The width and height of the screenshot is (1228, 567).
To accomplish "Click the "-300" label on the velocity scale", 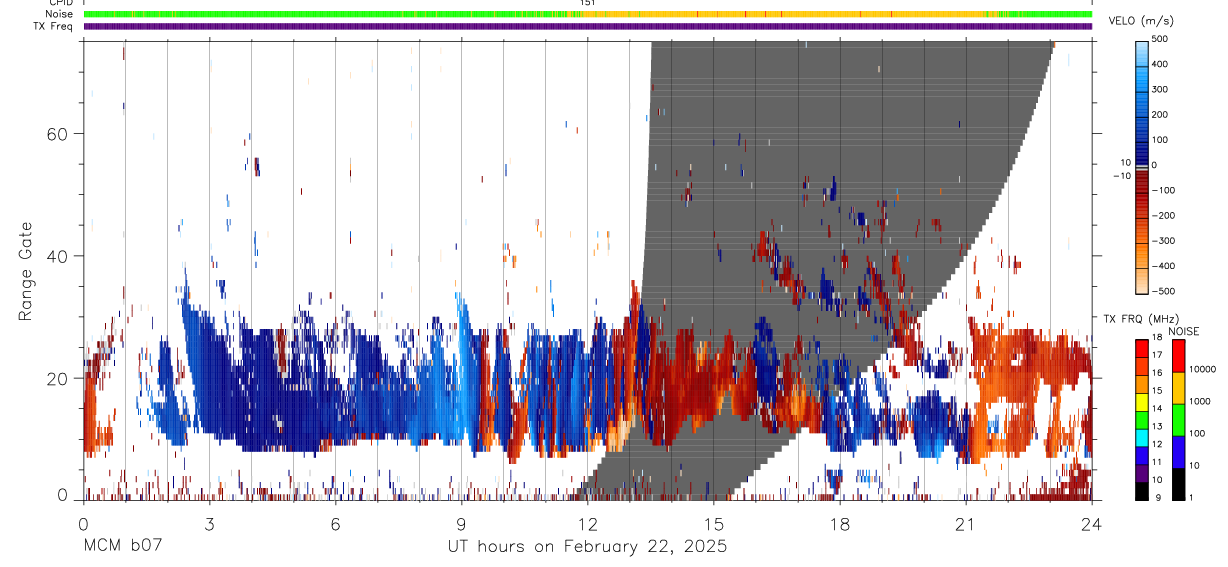I will pos(1161,241).
